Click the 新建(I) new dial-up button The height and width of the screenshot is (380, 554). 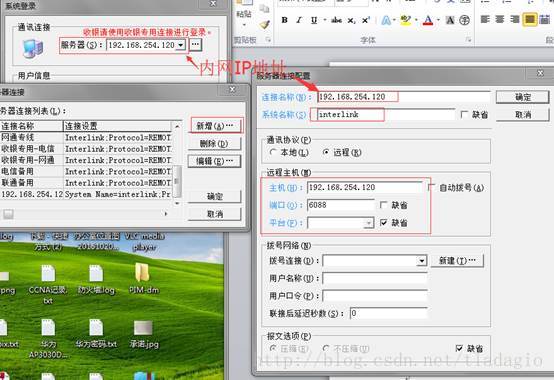pyautogui.click(x=457, y=261)
